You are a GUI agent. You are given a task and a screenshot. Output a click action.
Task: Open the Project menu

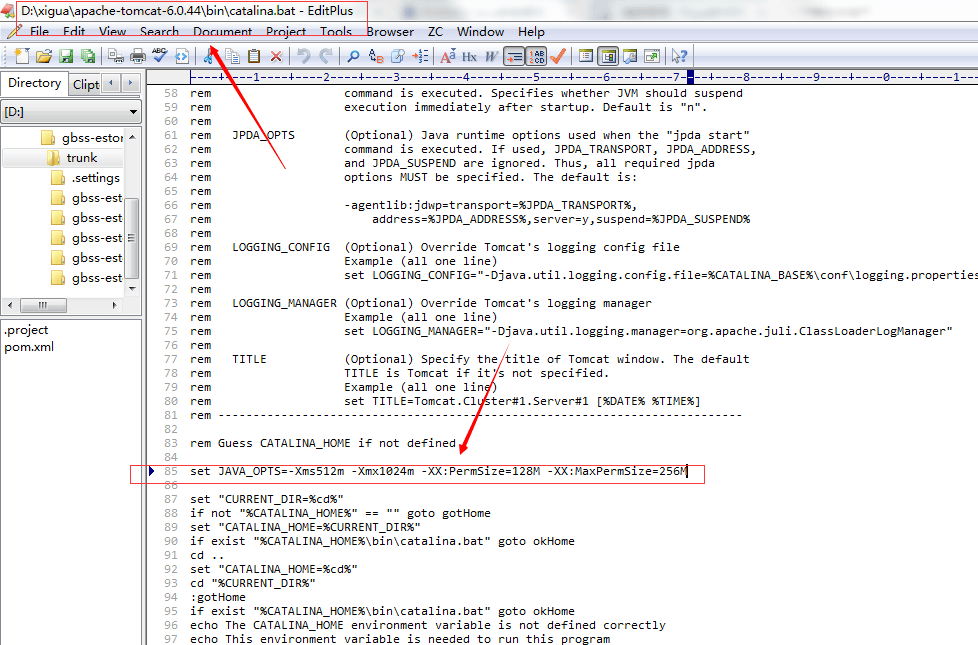click(x=286, y=32)
